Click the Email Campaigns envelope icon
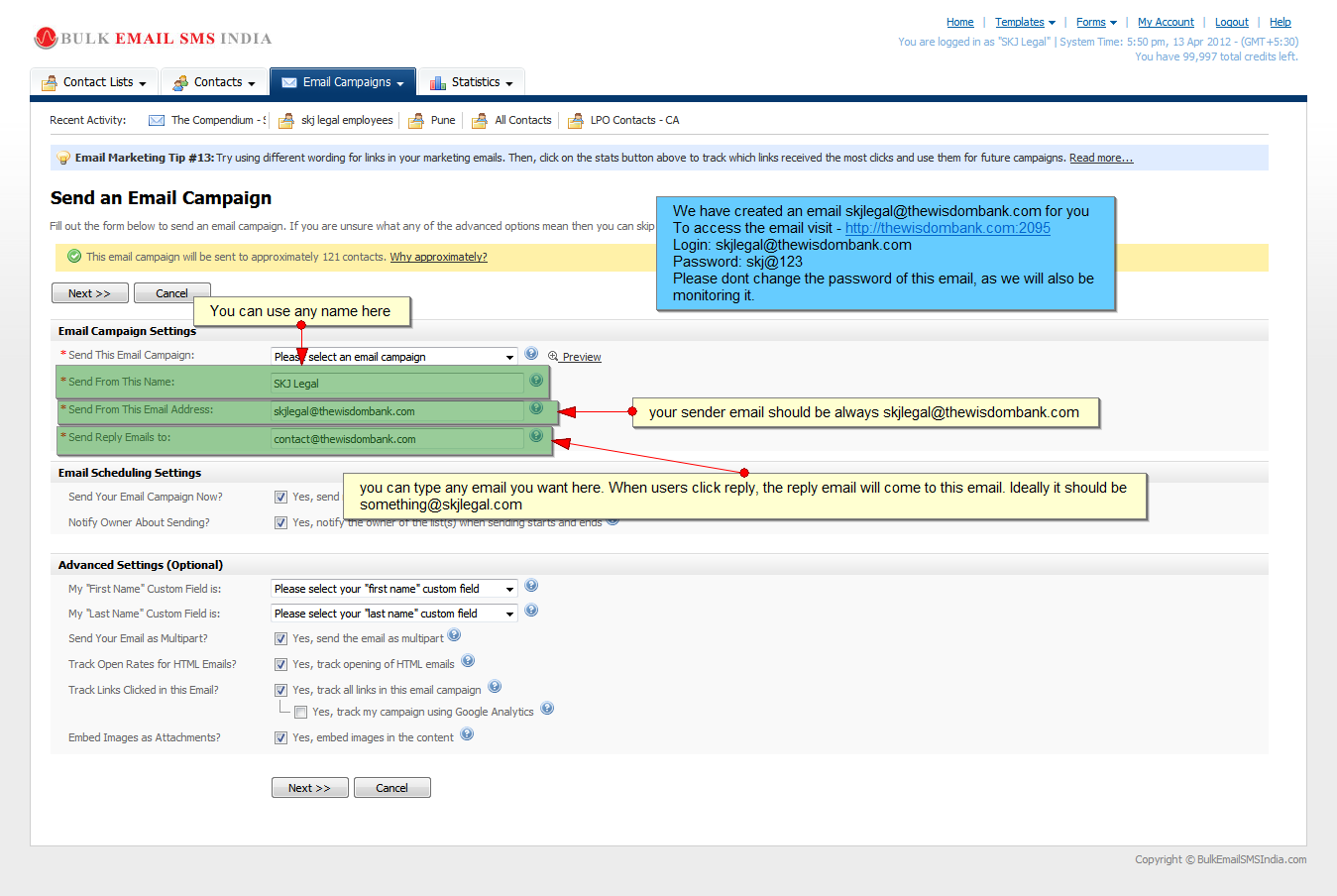Screen dimensions: 1337x896 pos(289,83)
